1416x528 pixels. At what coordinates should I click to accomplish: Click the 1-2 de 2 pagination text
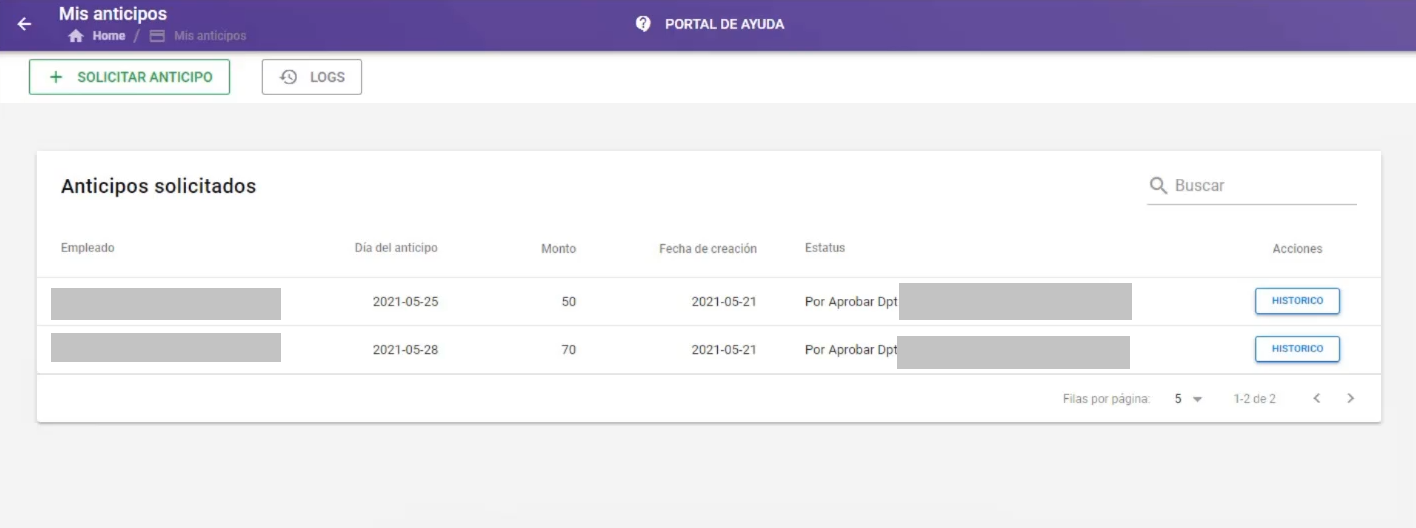click(1254, 399)
